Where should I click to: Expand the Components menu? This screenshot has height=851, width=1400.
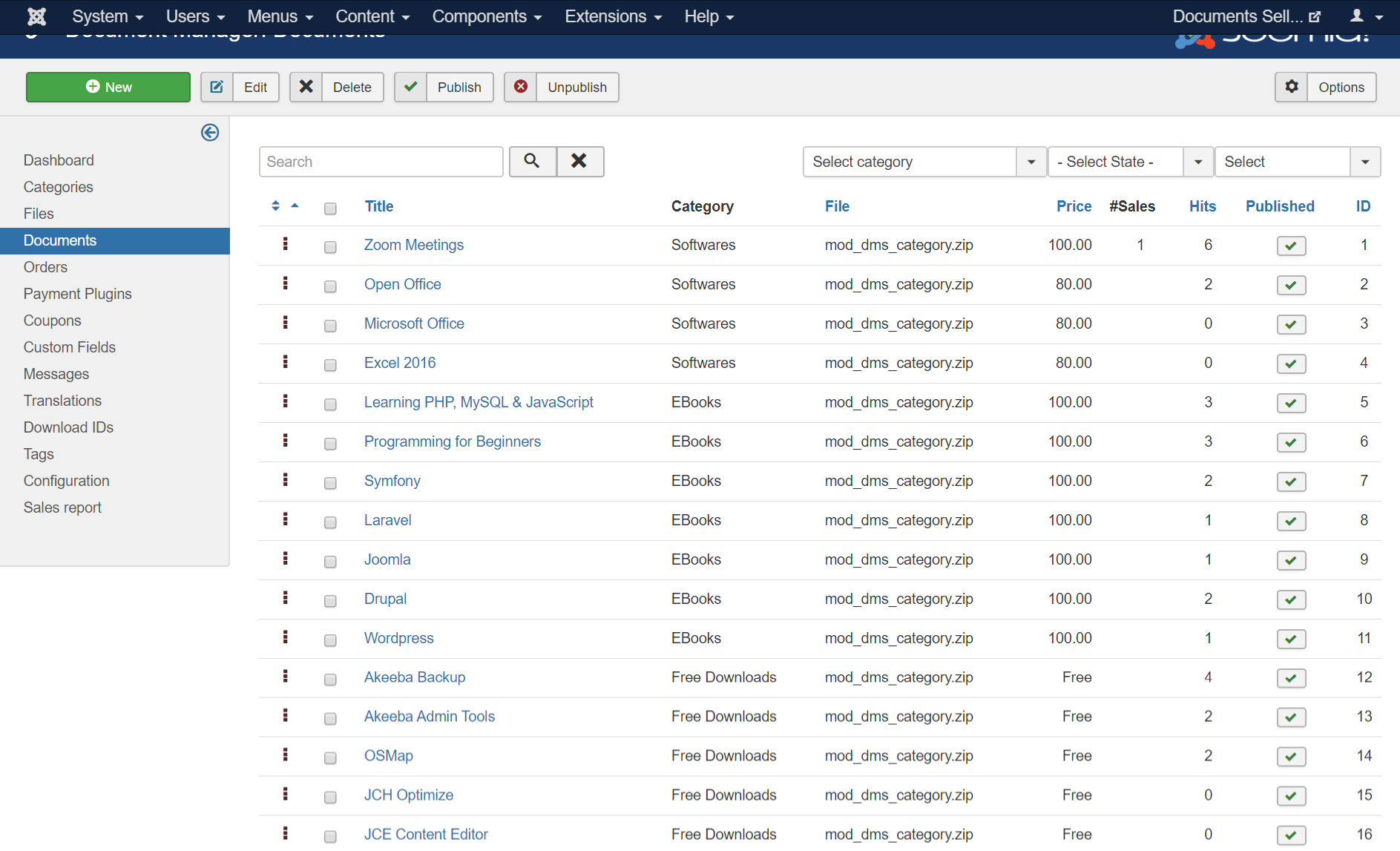487,16
